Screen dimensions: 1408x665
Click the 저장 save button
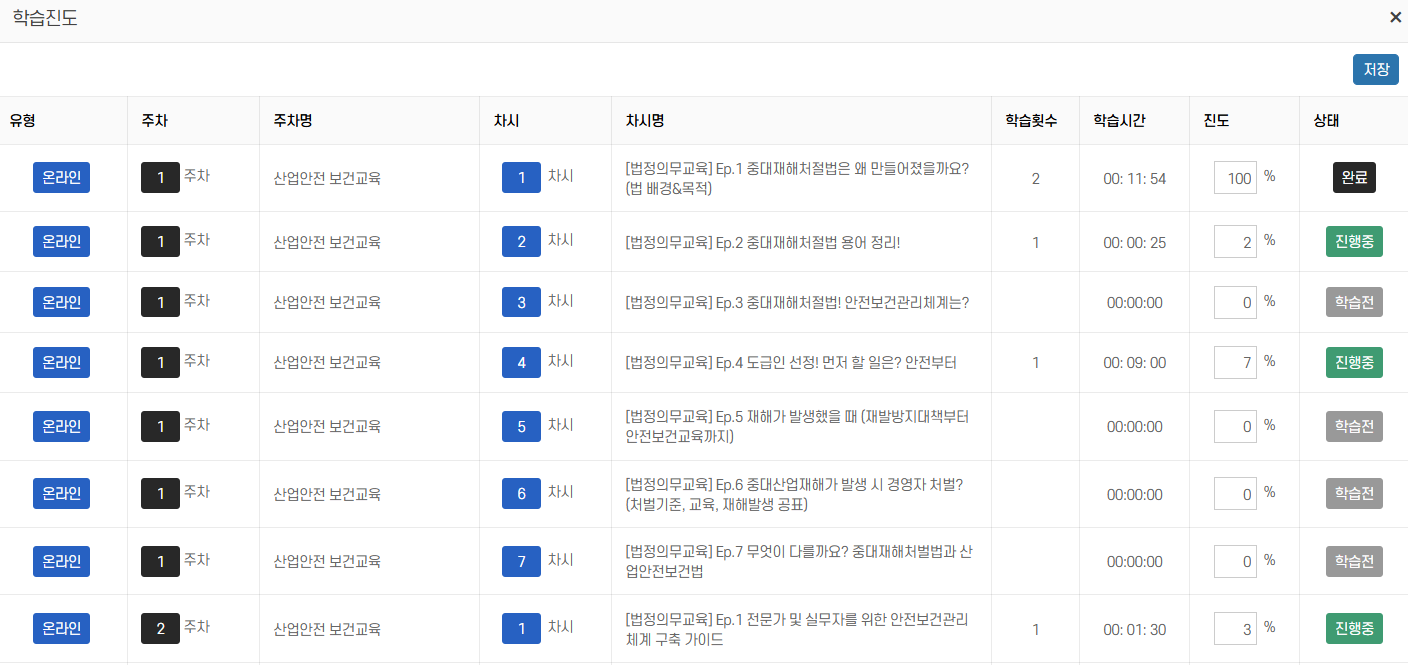pyautogui.click(x=1375, y=70)
